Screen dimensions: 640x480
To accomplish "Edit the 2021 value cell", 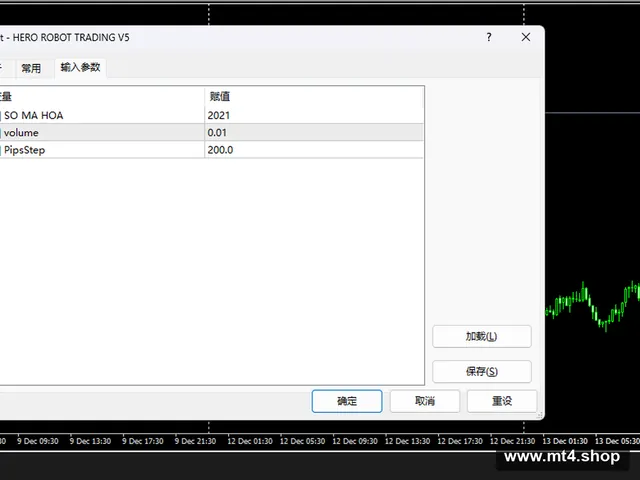I will pos(314,116).
